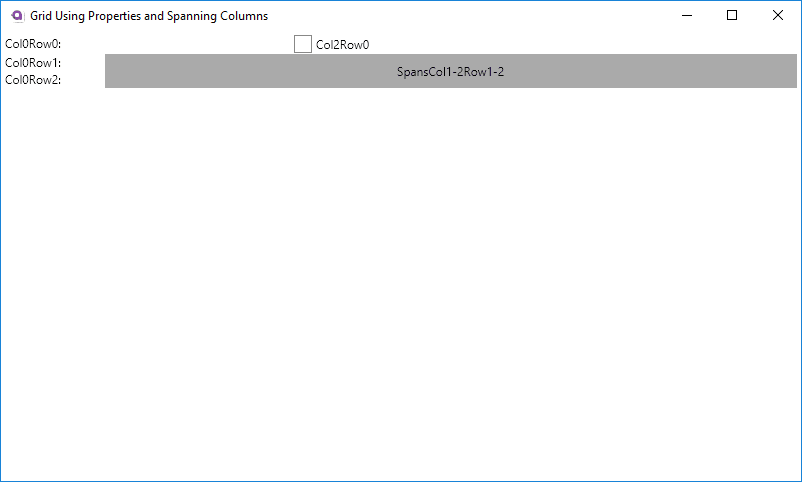Close the Grid Using Properties window

tap(778, 16)
